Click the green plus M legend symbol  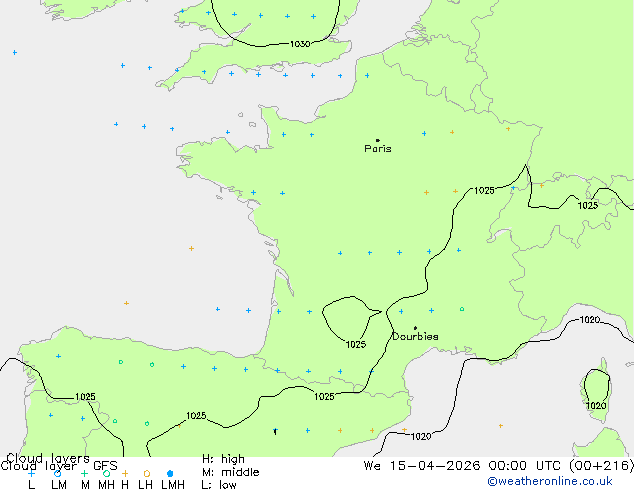tap(84, 473)
